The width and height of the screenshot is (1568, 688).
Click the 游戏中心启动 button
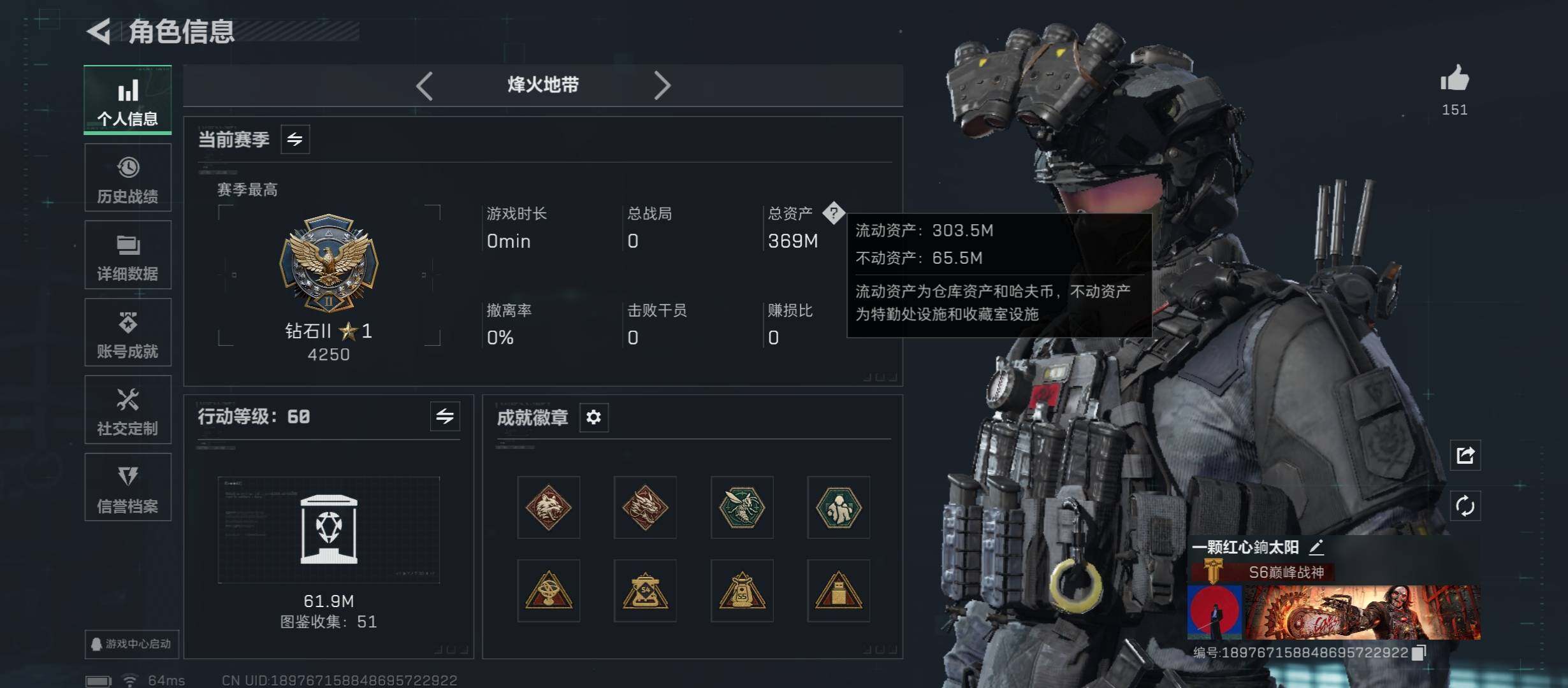pyautogui.click(x=131, y=644)
